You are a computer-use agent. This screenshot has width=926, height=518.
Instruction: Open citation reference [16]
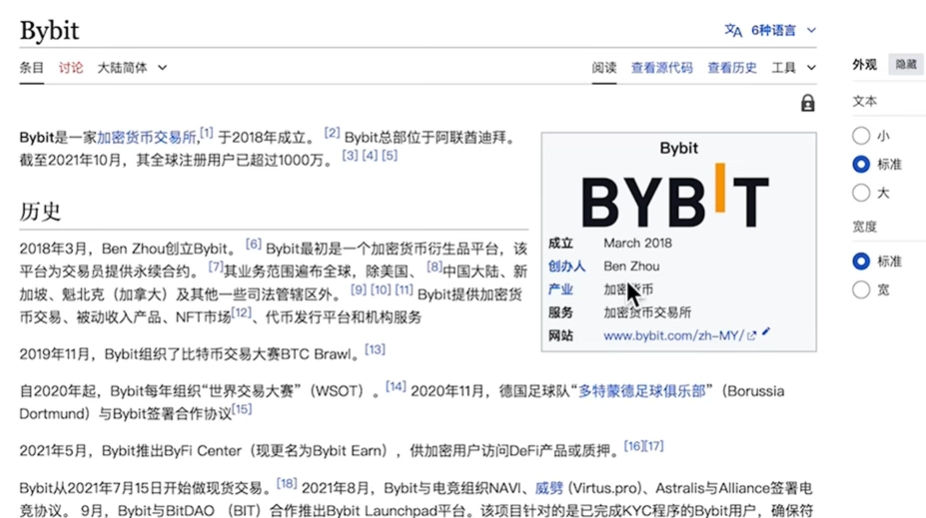click(x=634, y=446)
